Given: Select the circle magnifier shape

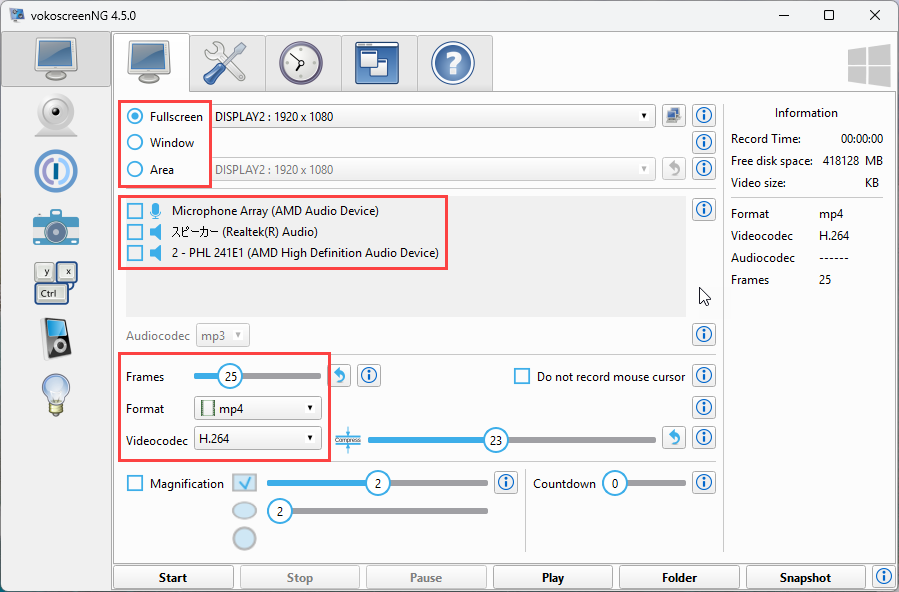Looking at the screenshot, I should pos(244,539).
